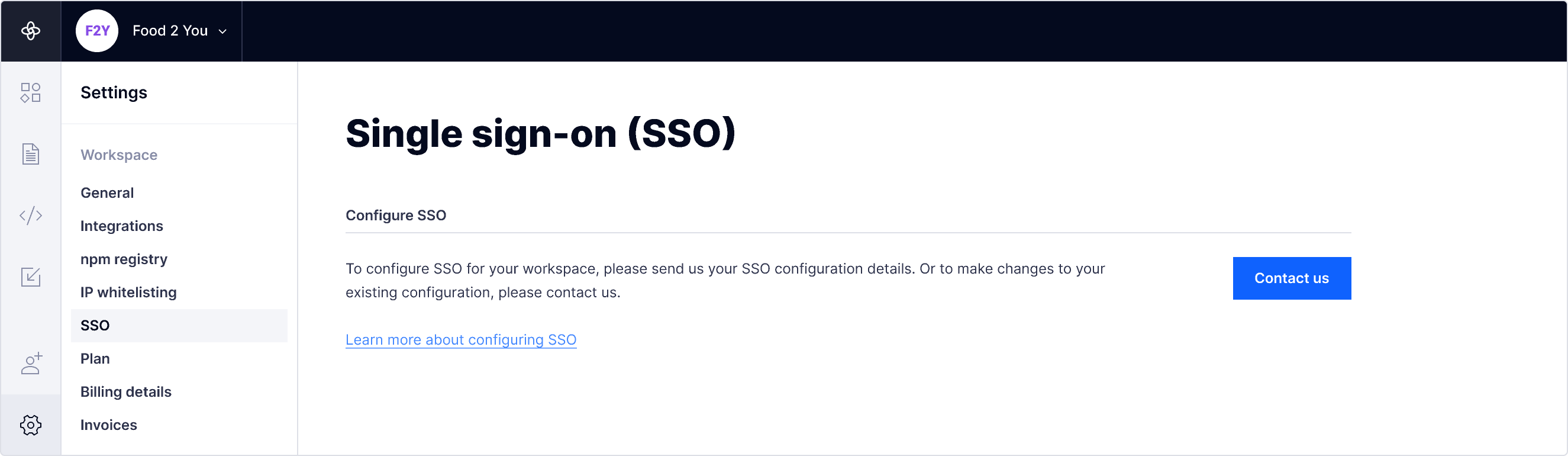Viewport: 1568px width, 456px height.
Task: Select the Settings gear icon
Action: coord(30,426)
